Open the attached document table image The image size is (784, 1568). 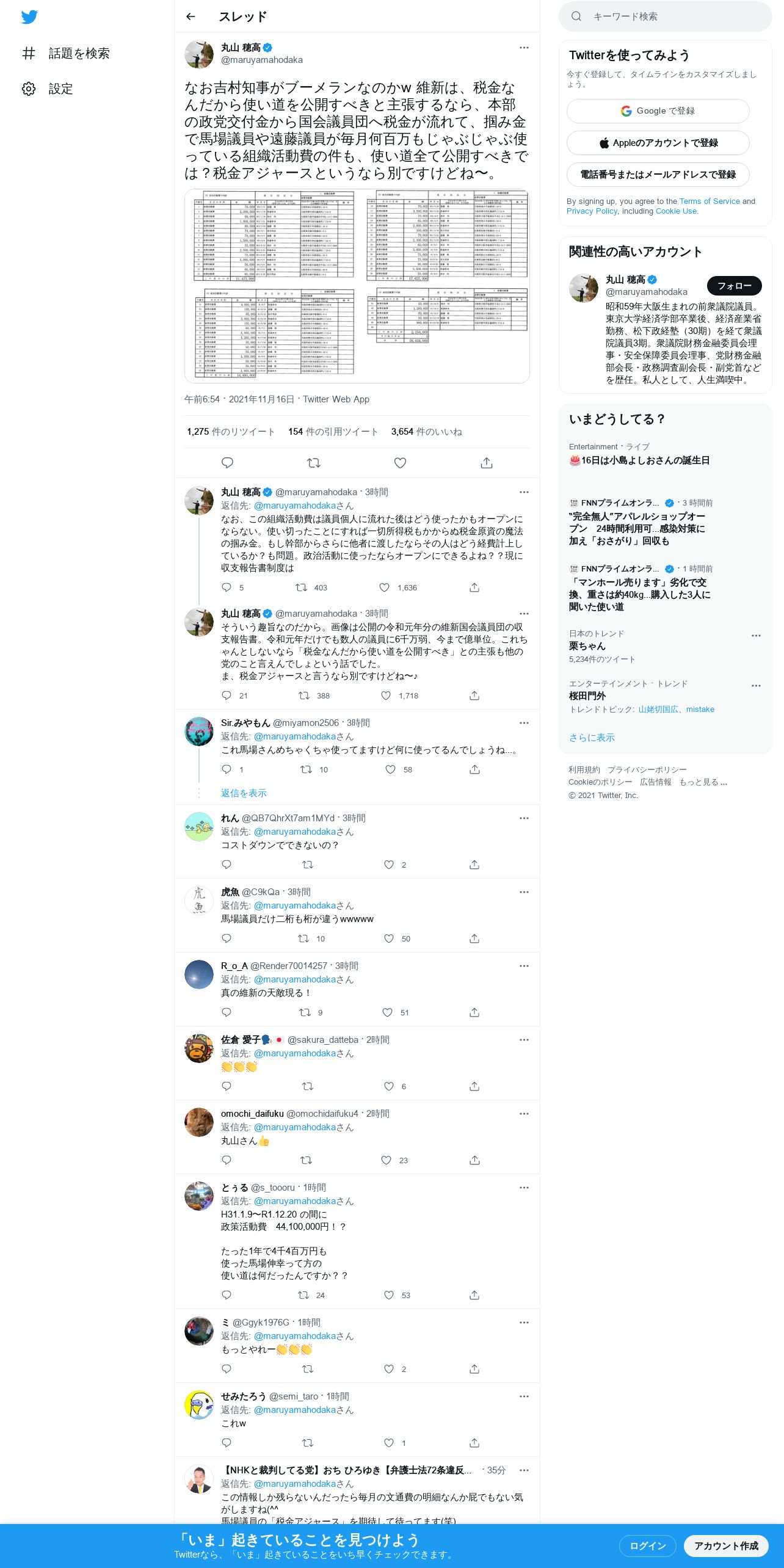(x=357, y=286)
